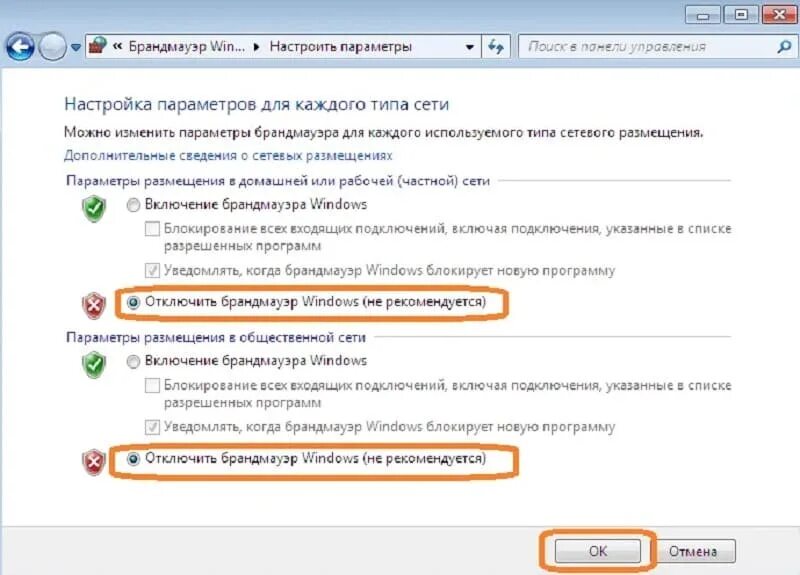
Task: Open the Брандмауэр Win... breadcrumb
Action: click(x=186, y=46)
